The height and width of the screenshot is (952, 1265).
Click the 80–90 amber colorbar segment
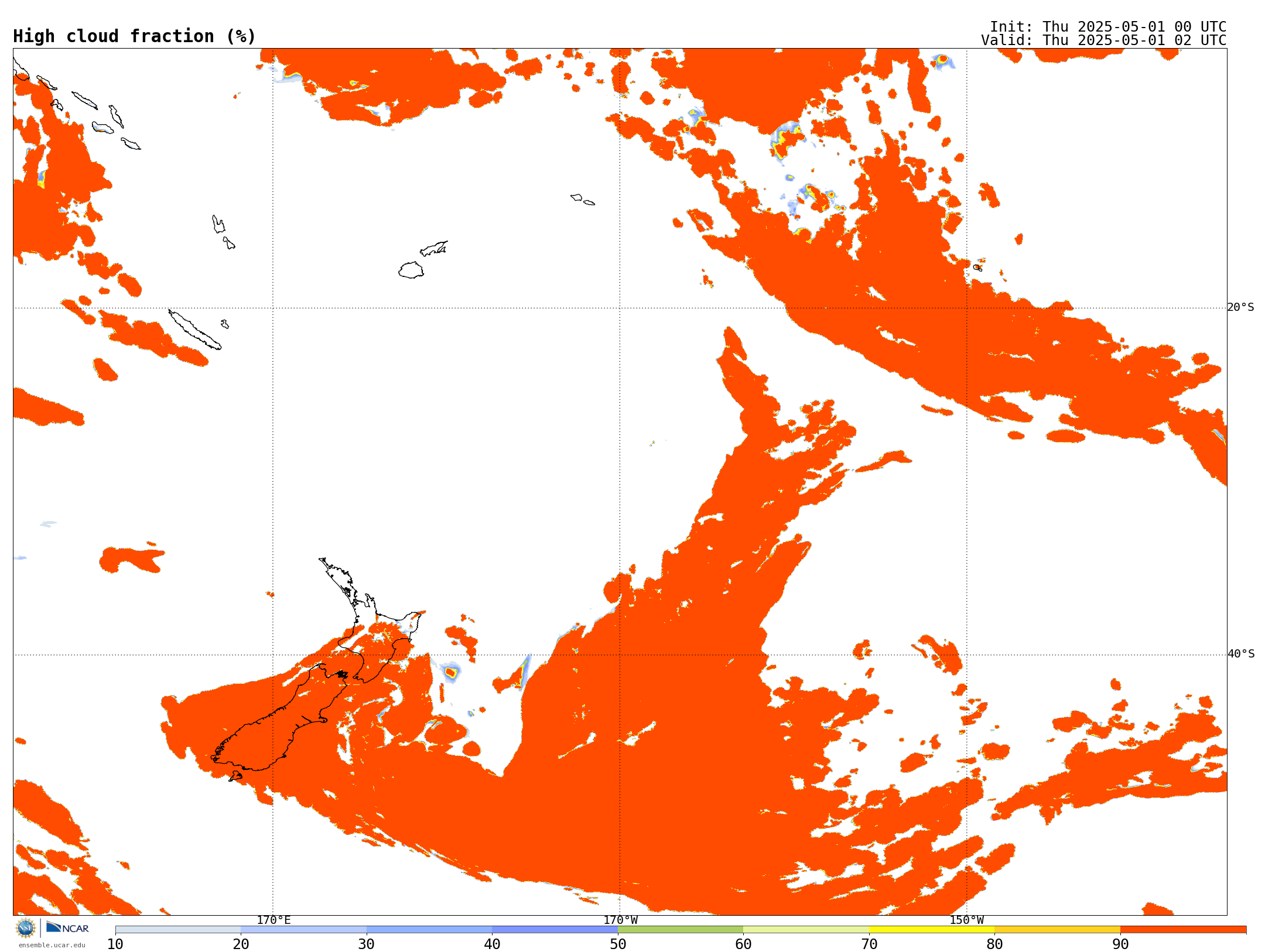(x=1057, y=930)
